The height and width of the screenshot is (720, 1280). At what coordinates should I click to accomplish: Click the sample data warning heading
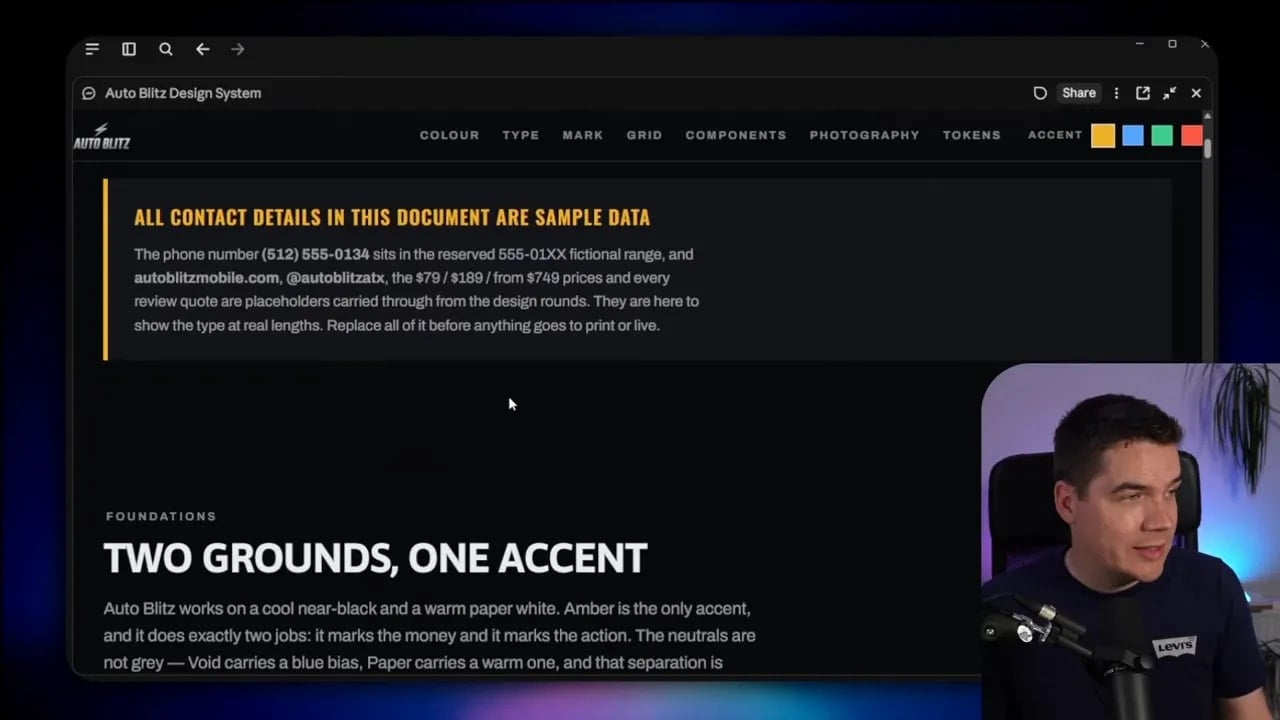point(392,217)
